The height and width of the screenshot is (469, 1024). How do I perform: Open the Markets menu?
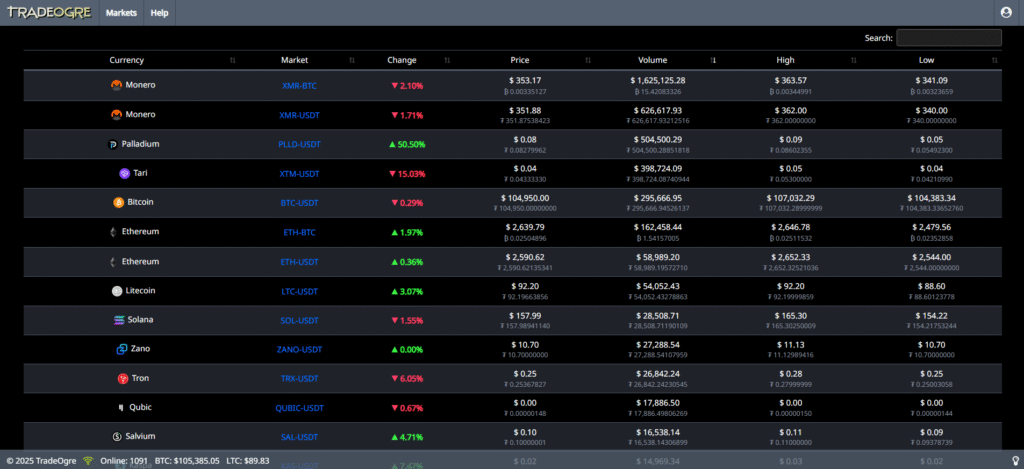pyautogui.click(x=121, y=12)
